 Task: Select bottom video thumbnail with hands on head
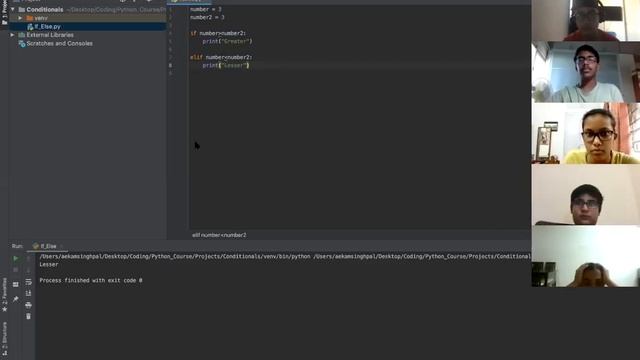coord(586,256)
